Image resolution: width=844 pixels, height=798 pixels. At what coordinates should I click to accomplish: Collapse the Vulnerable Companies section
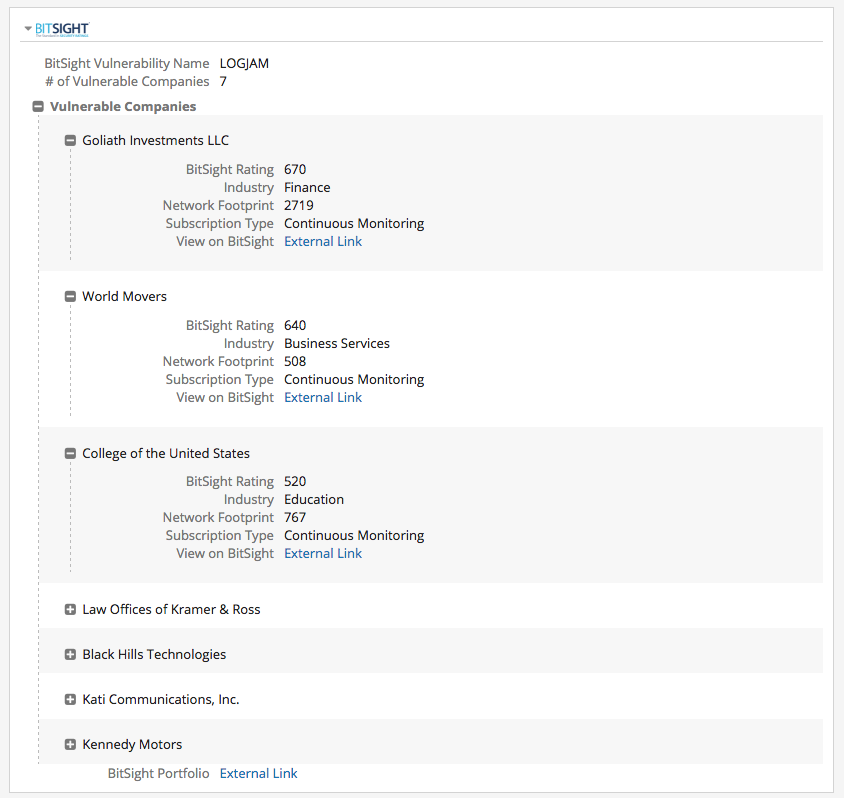[x=37, y=107]
